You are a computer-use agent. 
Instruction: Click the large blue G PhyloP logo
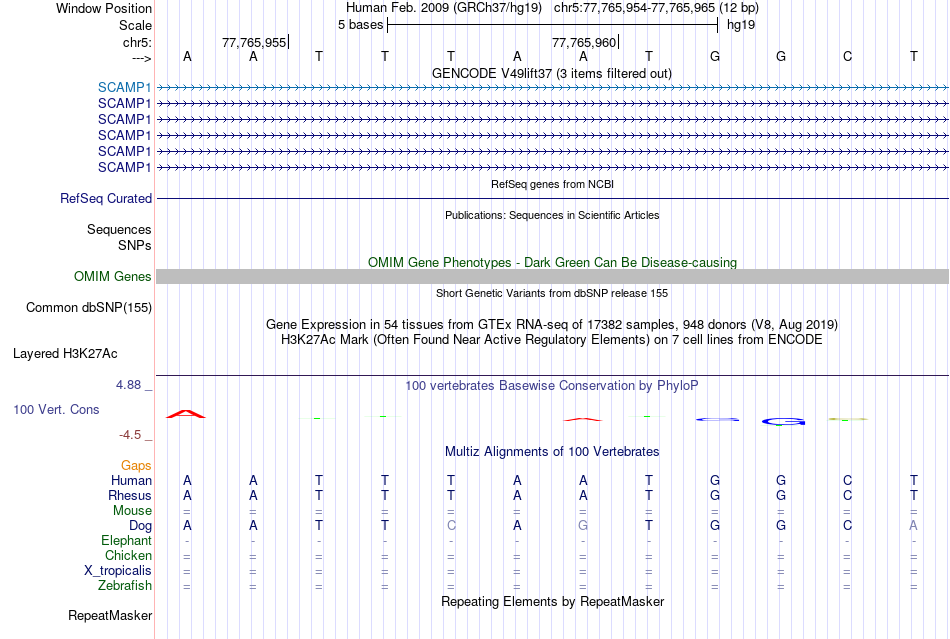point(783,422)
